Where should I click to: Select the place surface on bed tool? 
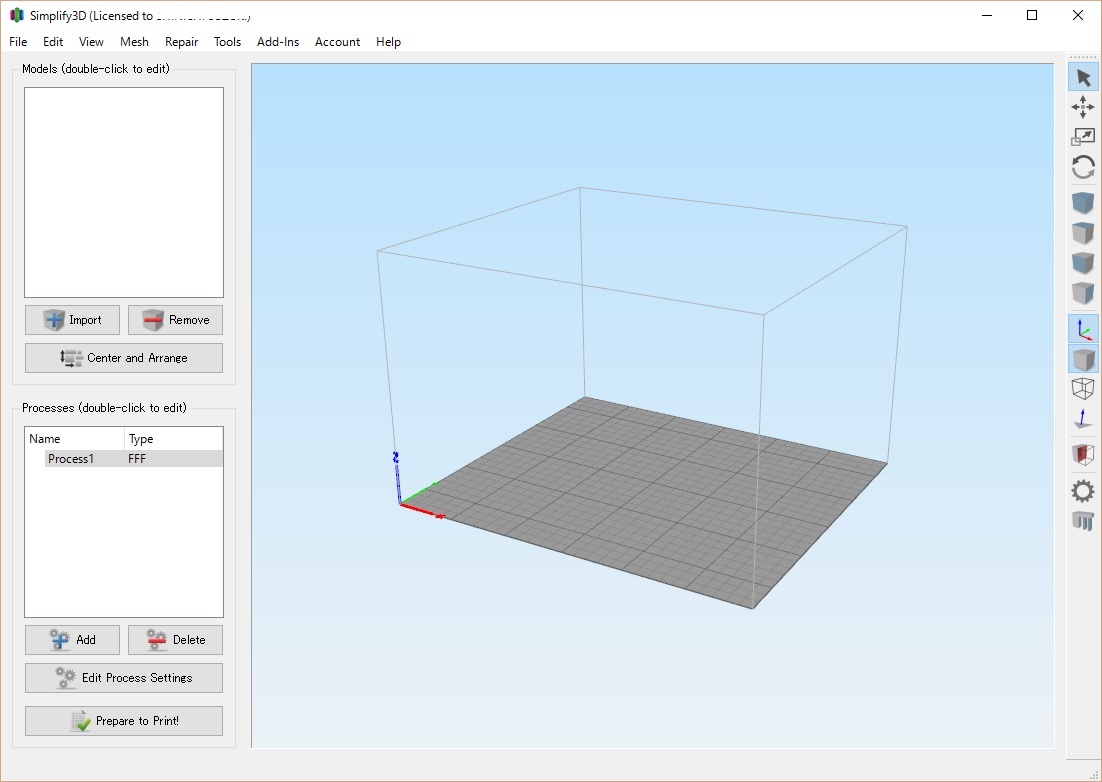pos(1083,418)
